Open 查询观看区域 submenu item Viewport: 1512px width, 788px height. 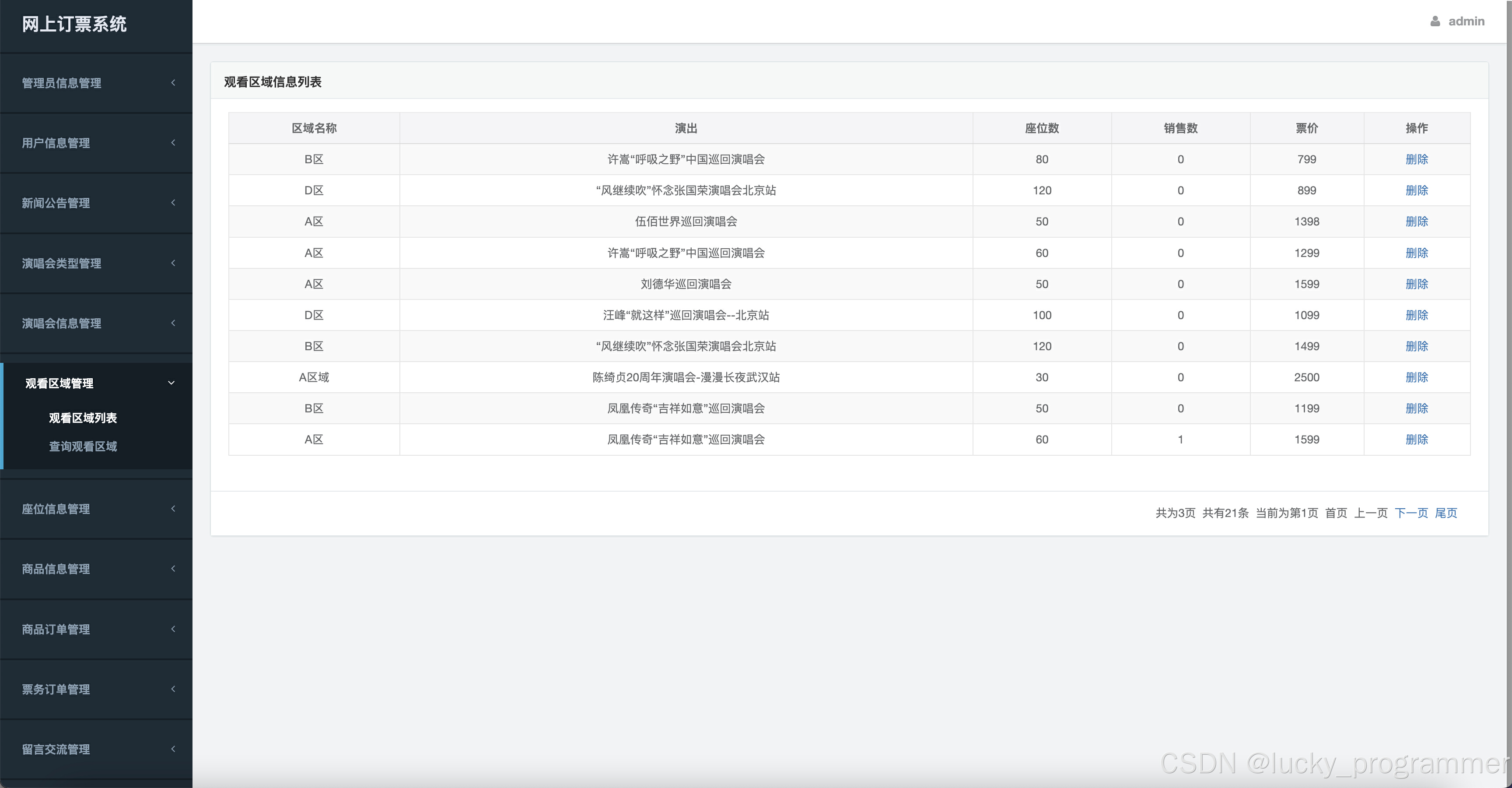click(83, 446)
